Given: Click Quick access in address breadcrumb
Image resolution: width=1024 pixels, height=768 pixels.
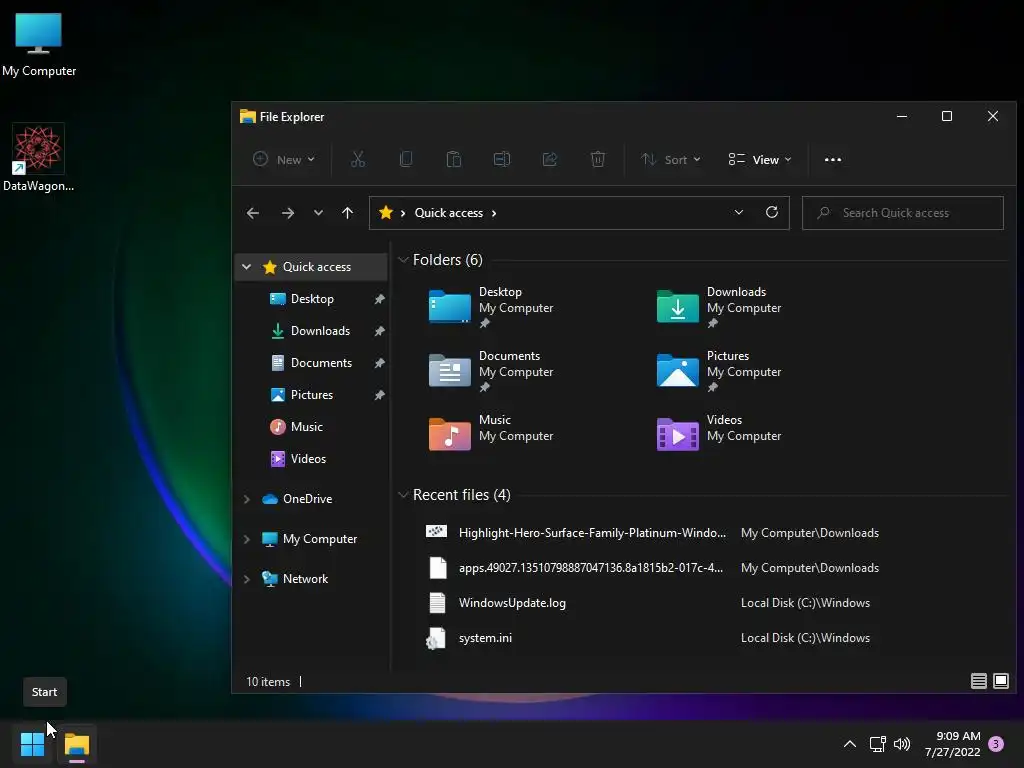Looking at the screenshot, I should tap(449, 213).
